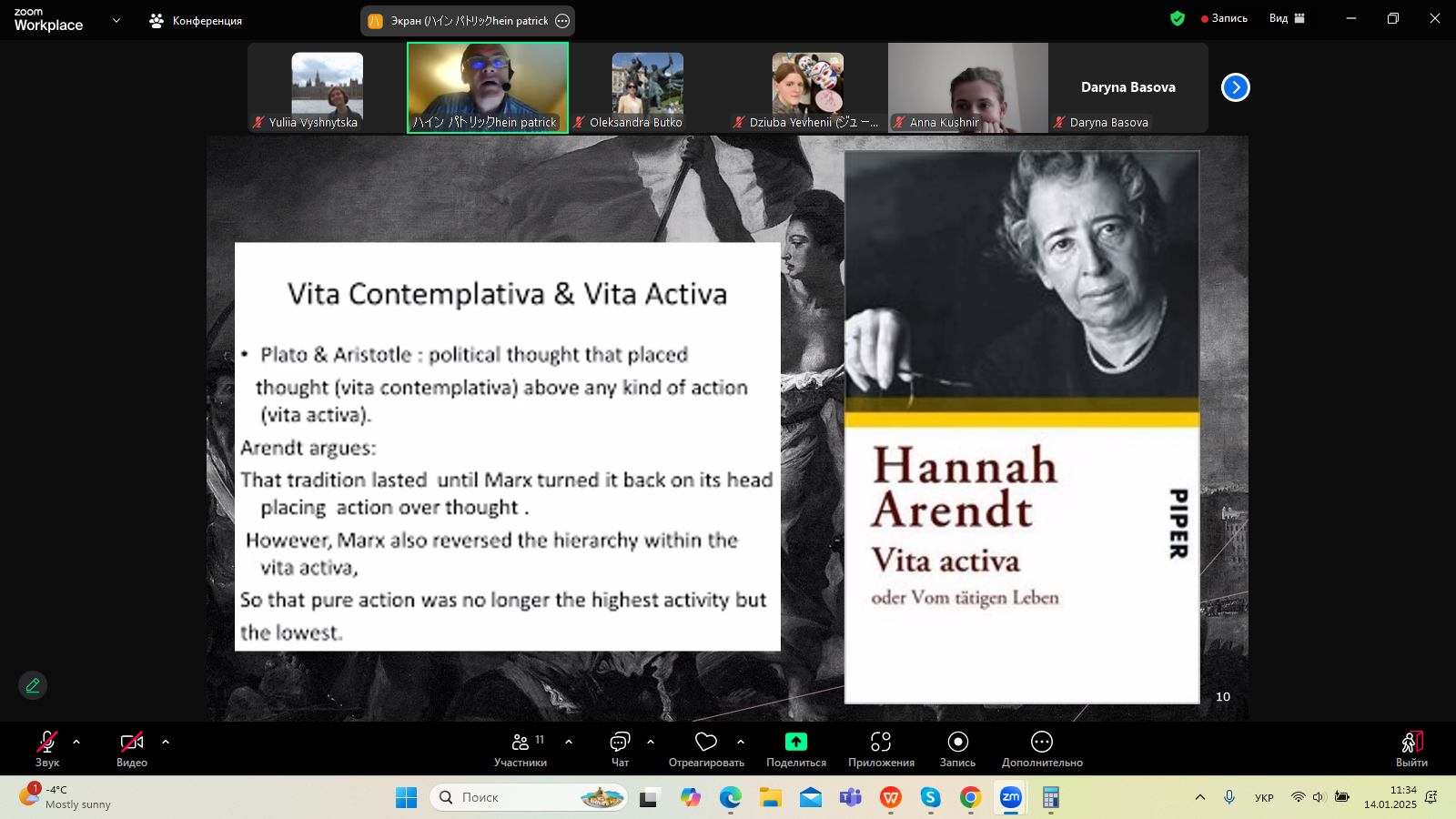Open the Вид view menu

1287,18
